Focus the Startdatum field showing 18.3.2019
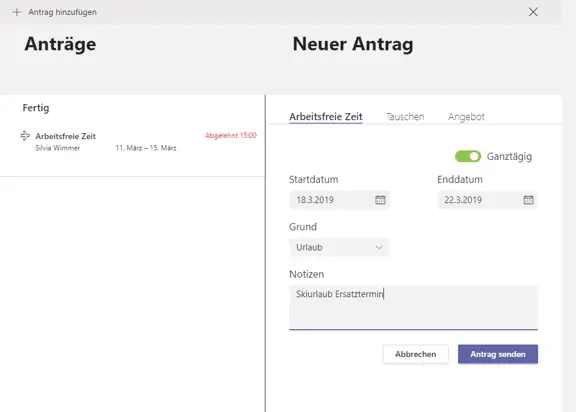 [x=339, y=200]
